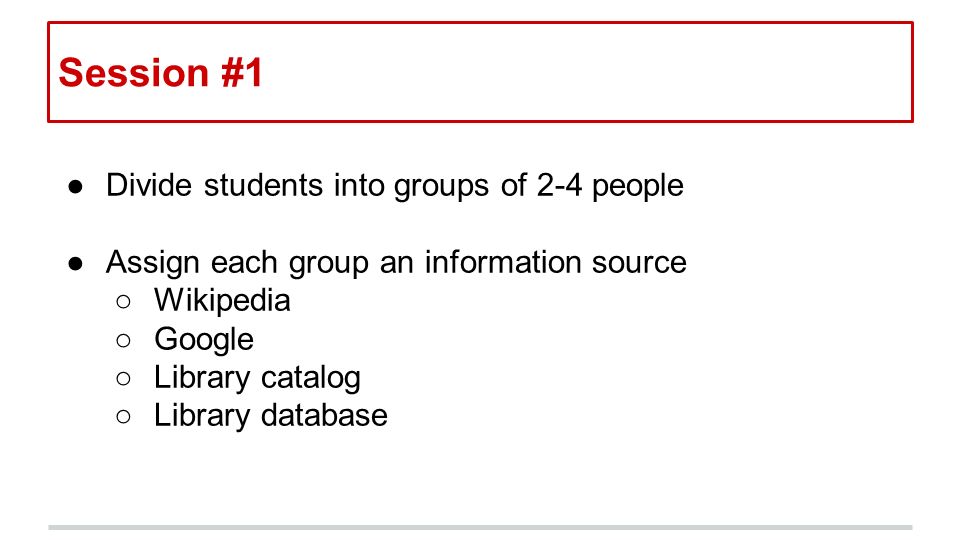Click the hollow bullet beside Library database
Image resolution: width=960 pixels, height=540 pixels.
(x=123, y=417)
